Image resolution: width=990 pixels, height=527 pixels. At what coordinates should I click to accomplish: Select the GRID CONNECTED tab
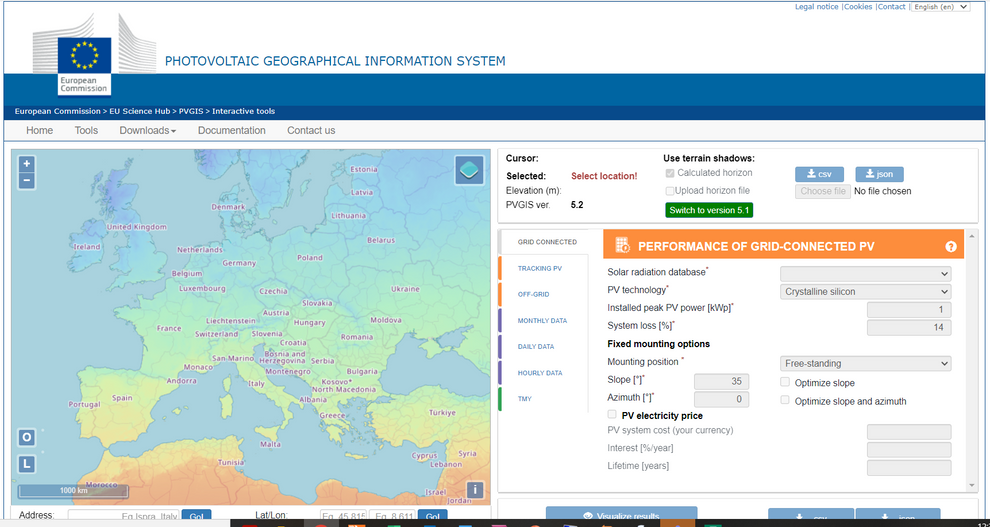[547, 242]
